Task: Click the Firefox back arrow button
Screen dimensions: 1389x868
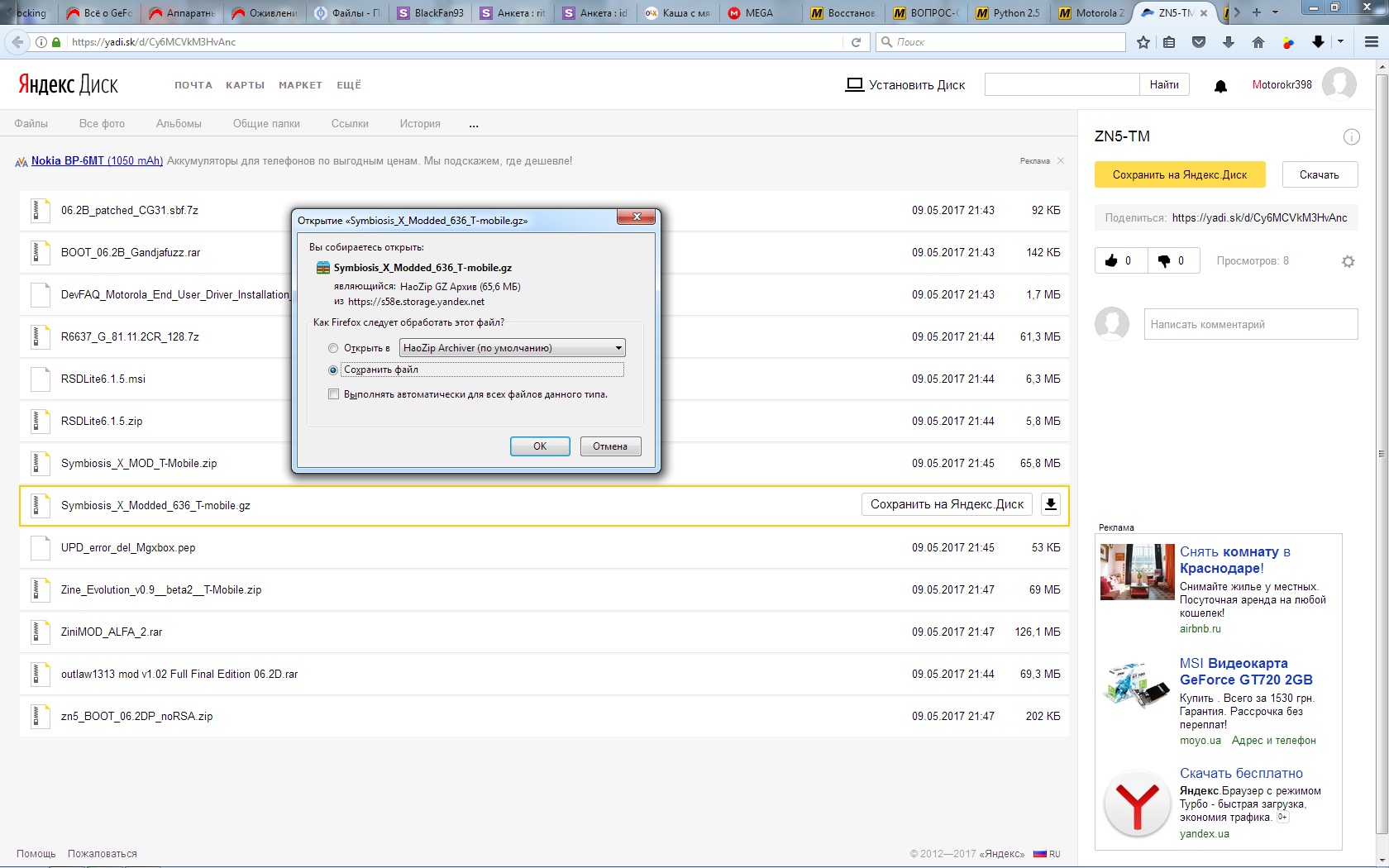Action: tap(17, 41)
